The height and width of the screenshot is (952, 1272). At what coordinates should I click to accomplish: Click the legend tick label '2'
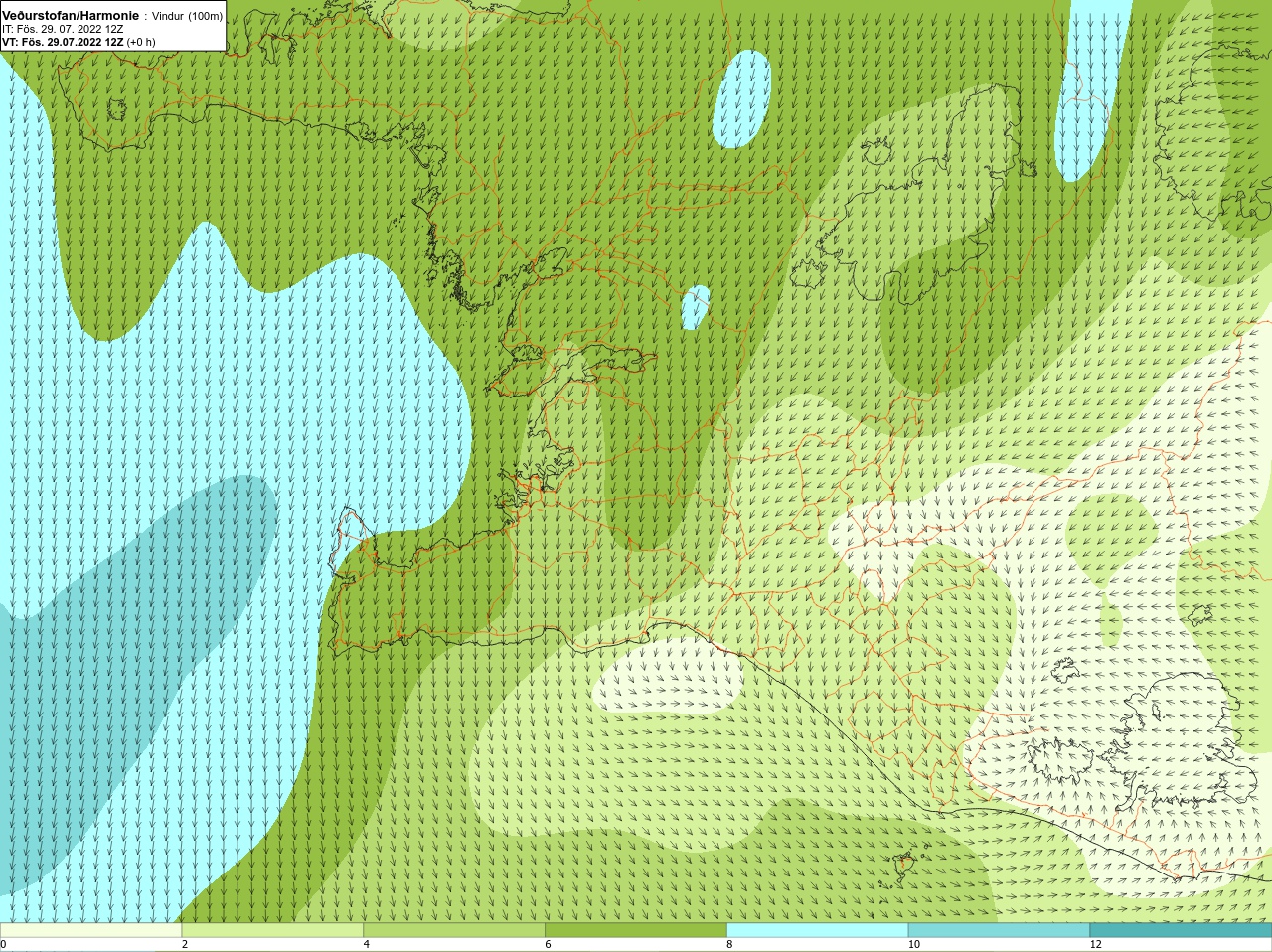point(185,944)
